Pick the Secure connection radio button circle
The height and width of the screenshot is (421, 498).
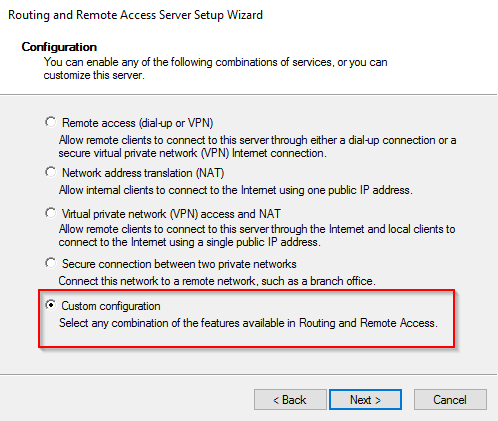pyautogui.click(x=51, y=263)
